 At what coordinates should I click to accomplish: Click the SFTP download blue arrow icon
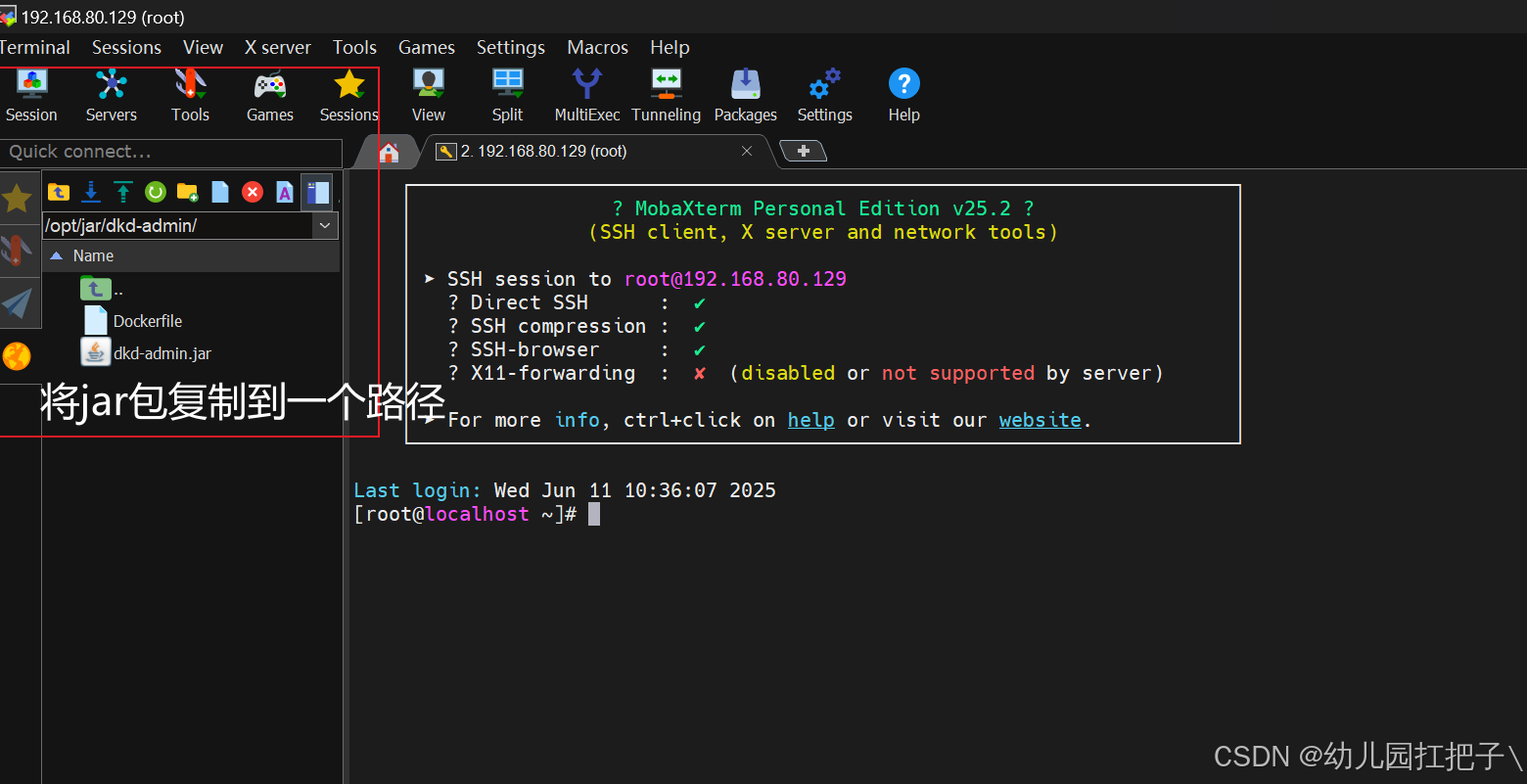point(91,192)
